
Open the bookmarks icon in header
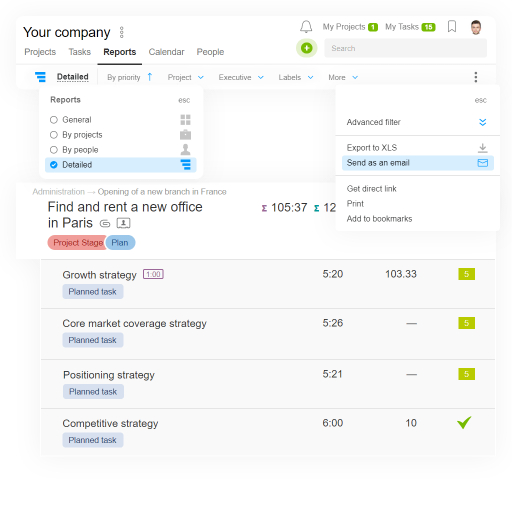click(x=452, y=26)
